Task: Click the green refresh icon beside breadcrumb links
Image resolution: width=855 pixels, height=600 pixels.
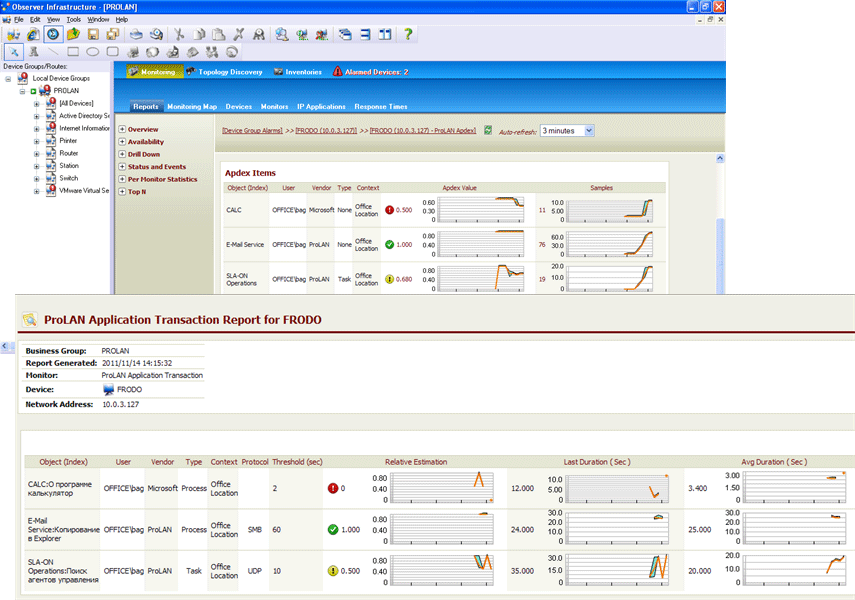Action: (488, 130)
